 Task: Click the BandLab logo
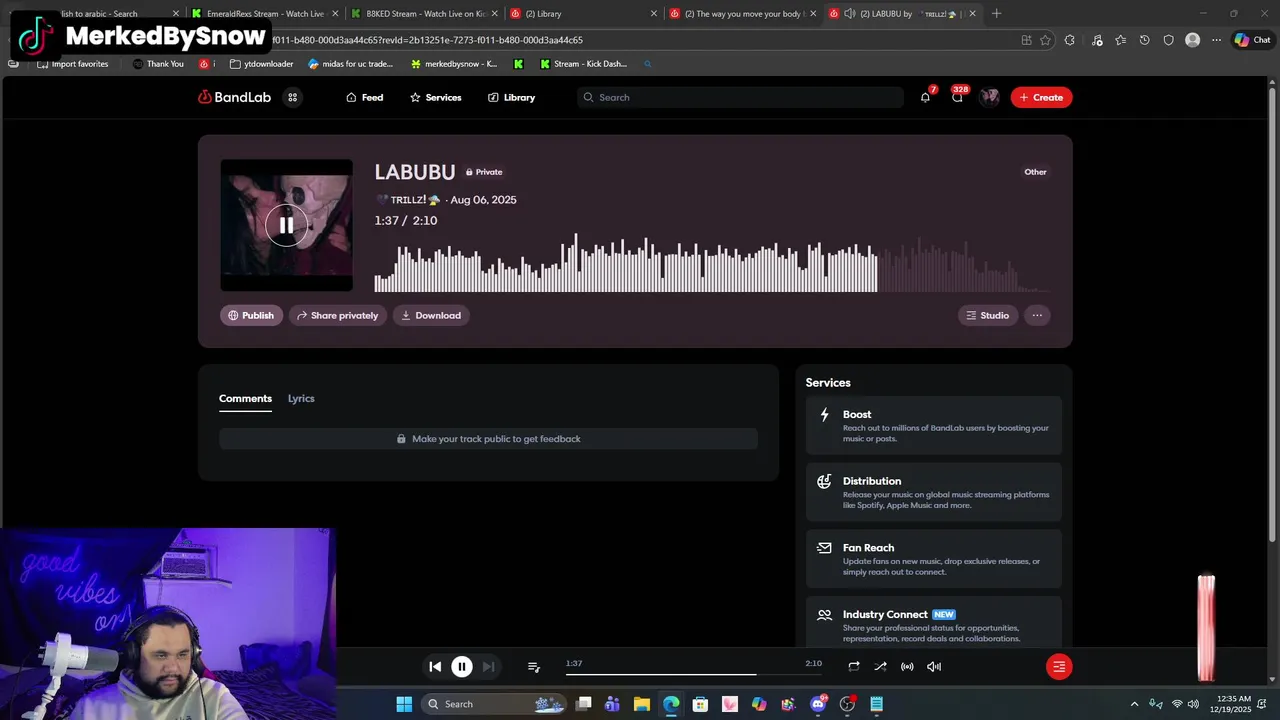[x=234, y=97]
